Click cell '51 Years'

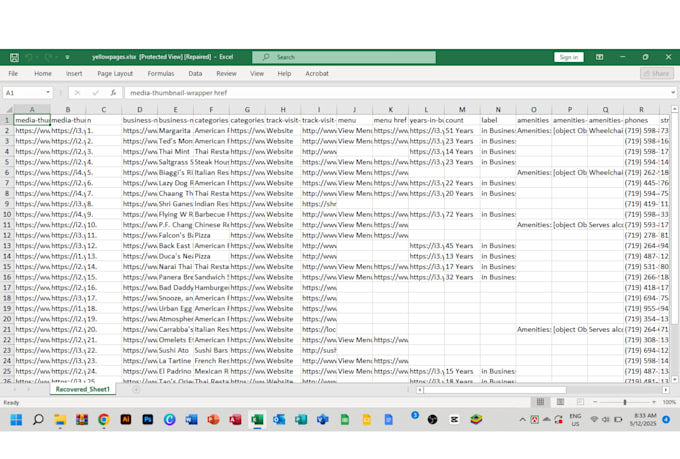462,131
